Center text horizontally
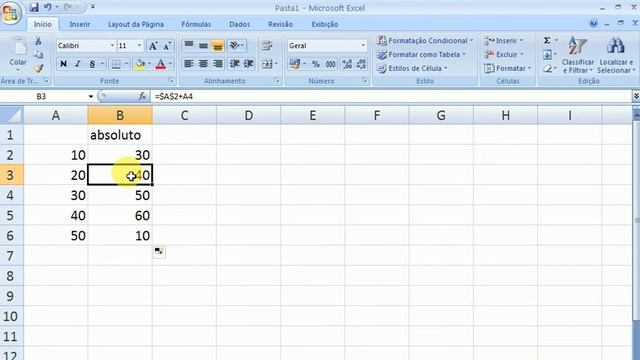 203,64
